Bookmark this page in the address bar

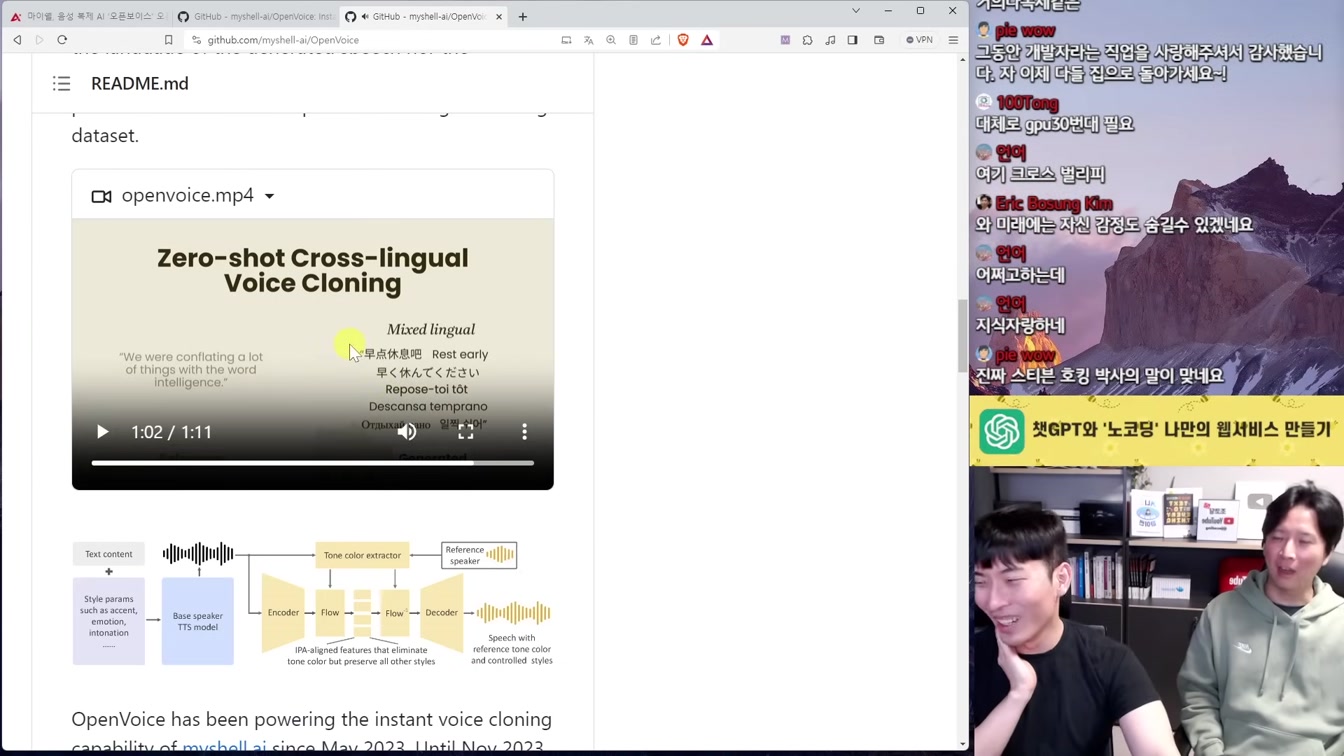(x=168, y=40)
